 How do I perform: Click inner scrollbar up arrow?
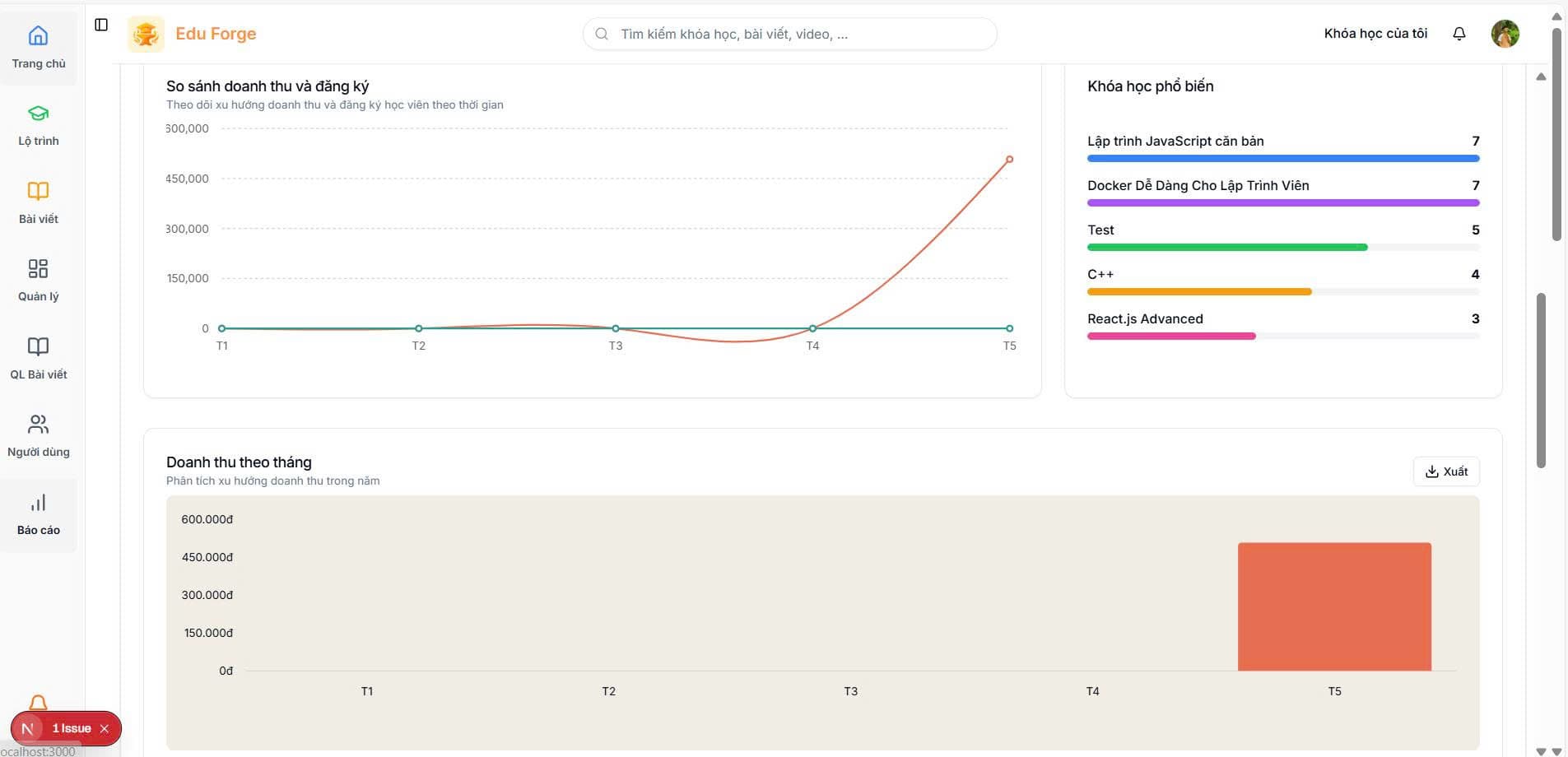click(x=1541, y=77)
